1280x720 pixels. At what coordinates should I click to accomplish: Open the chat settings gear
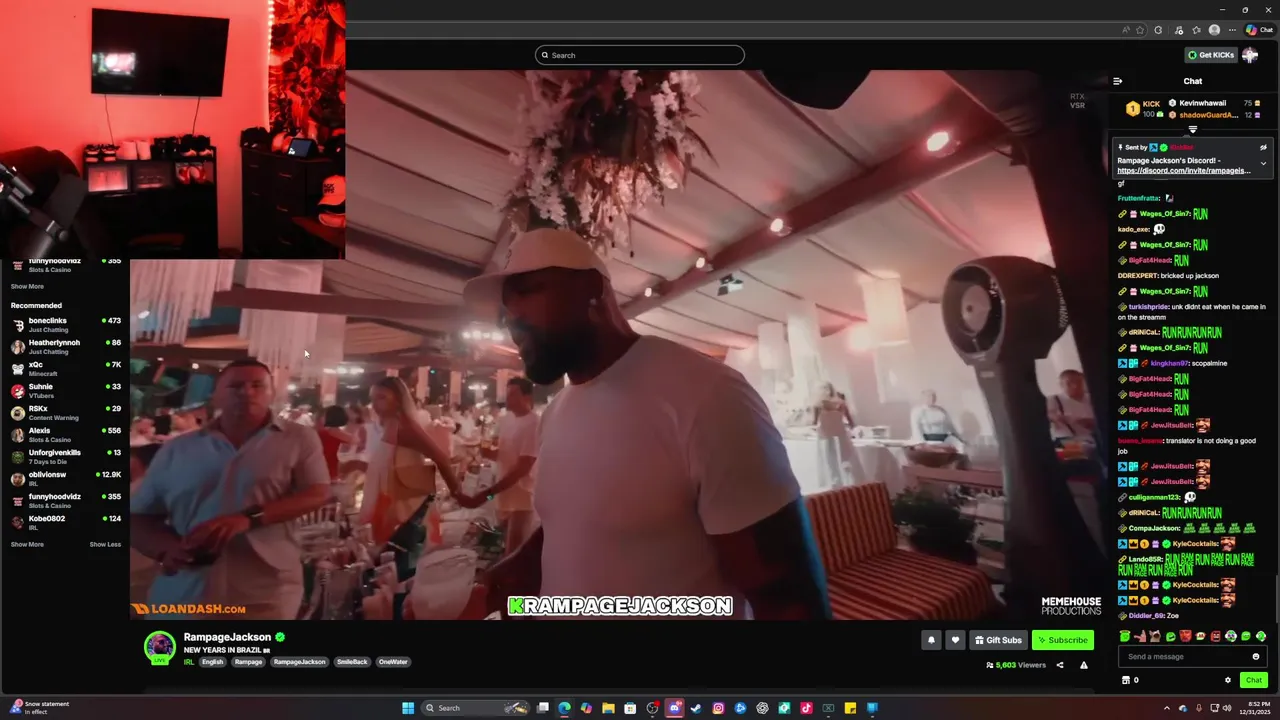(1228, 680)
